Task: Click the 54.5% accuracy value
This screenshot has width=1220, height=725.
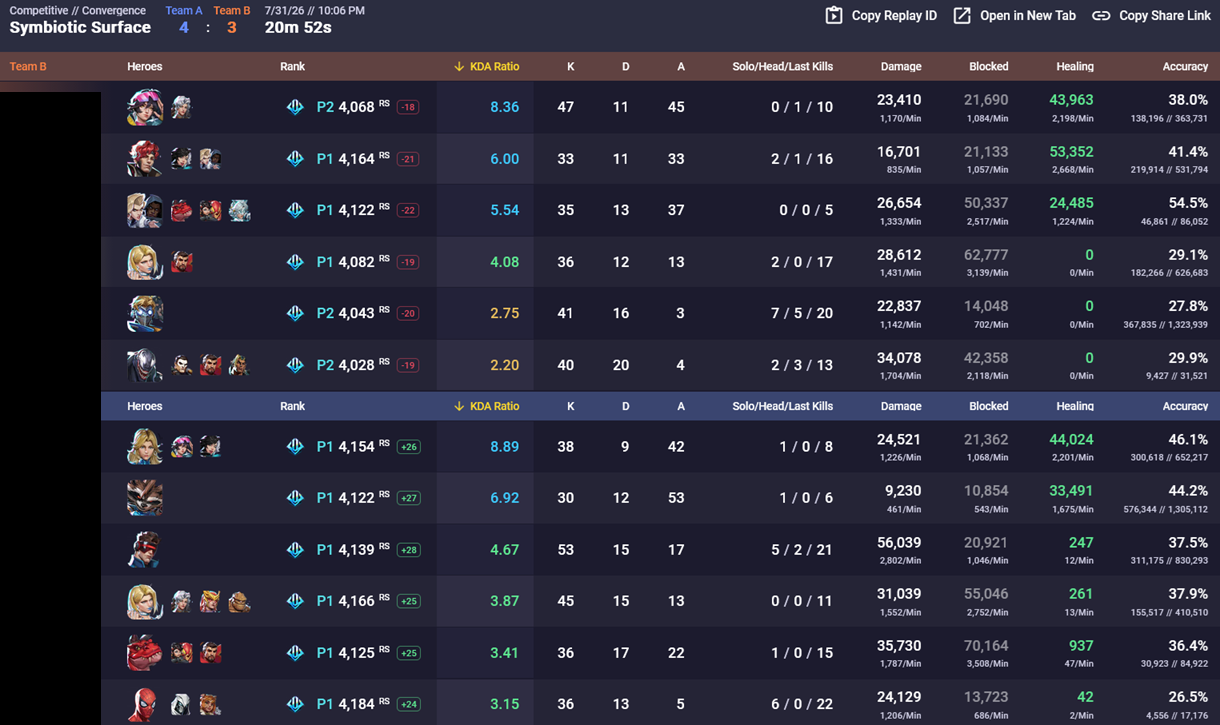Action: point(1188,203)
